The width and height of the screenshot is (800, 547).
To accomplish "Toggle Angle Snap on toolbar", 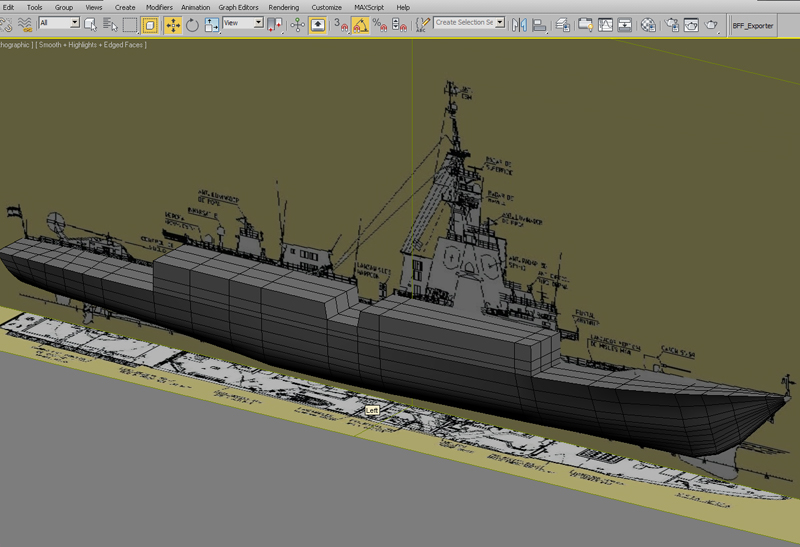I will click(361, 25).
